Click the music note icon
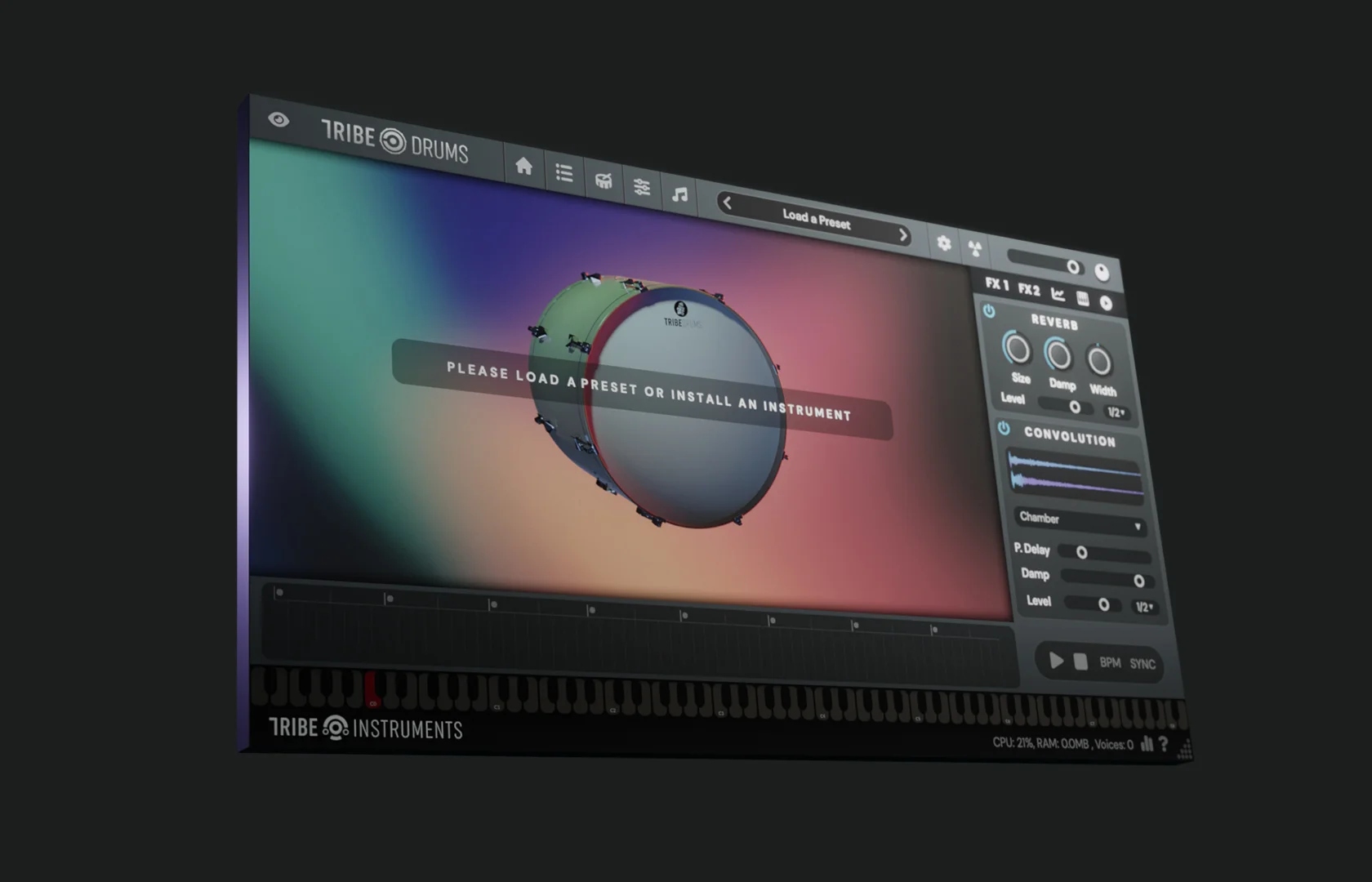 coord(679,195)
